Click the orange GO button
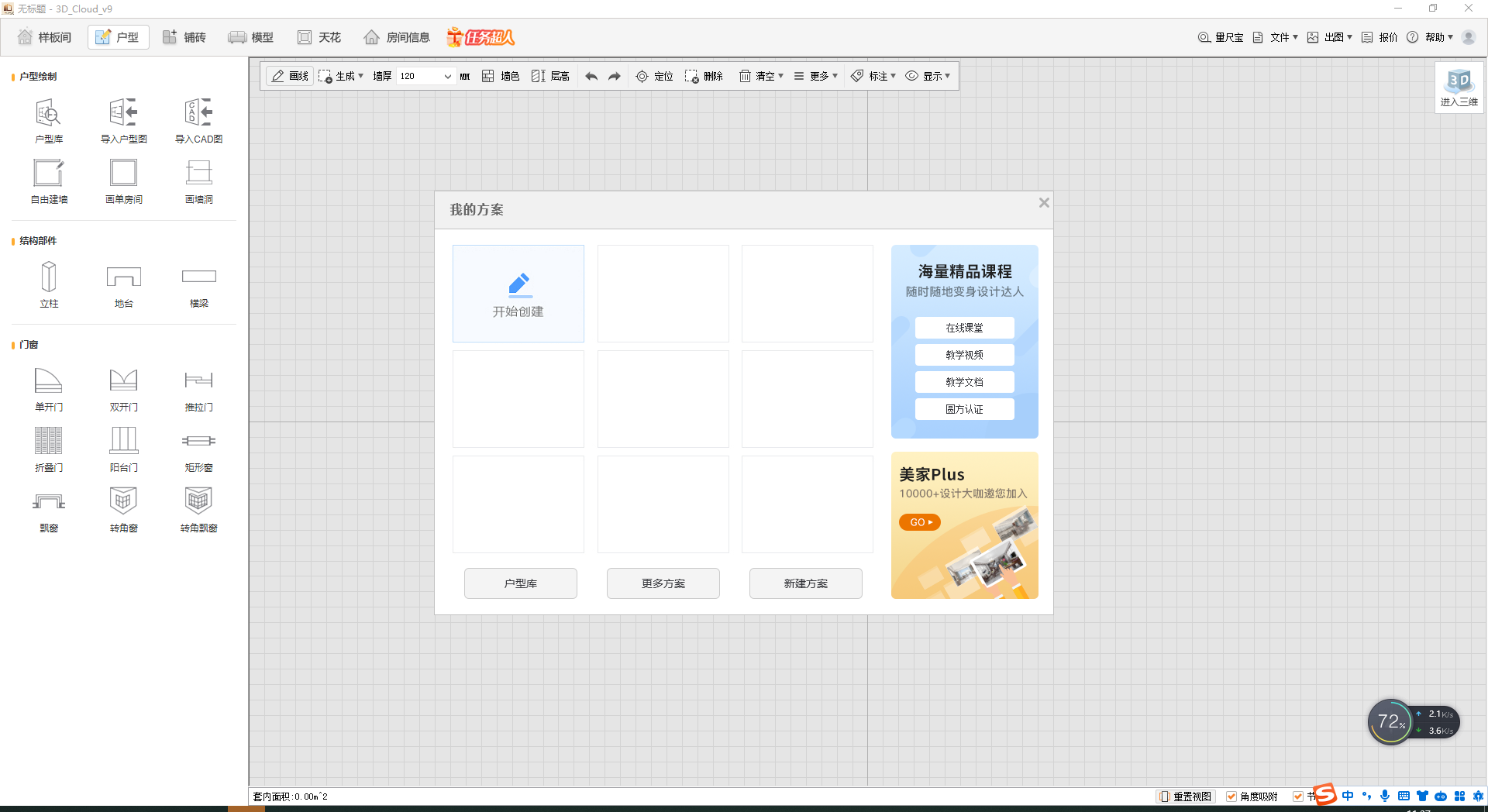Screen dimensions: 1488x812 click(920, 522)
